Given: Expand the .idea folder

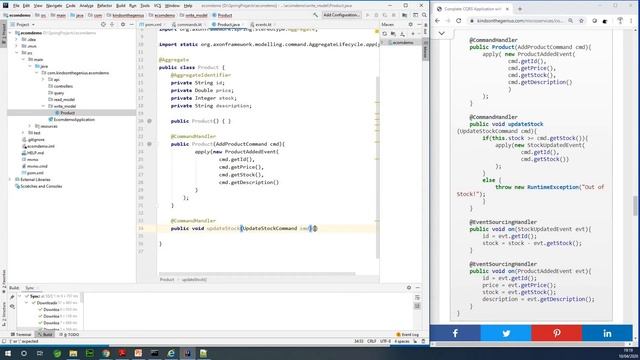Looking at the screenshot, I should 17,40.
